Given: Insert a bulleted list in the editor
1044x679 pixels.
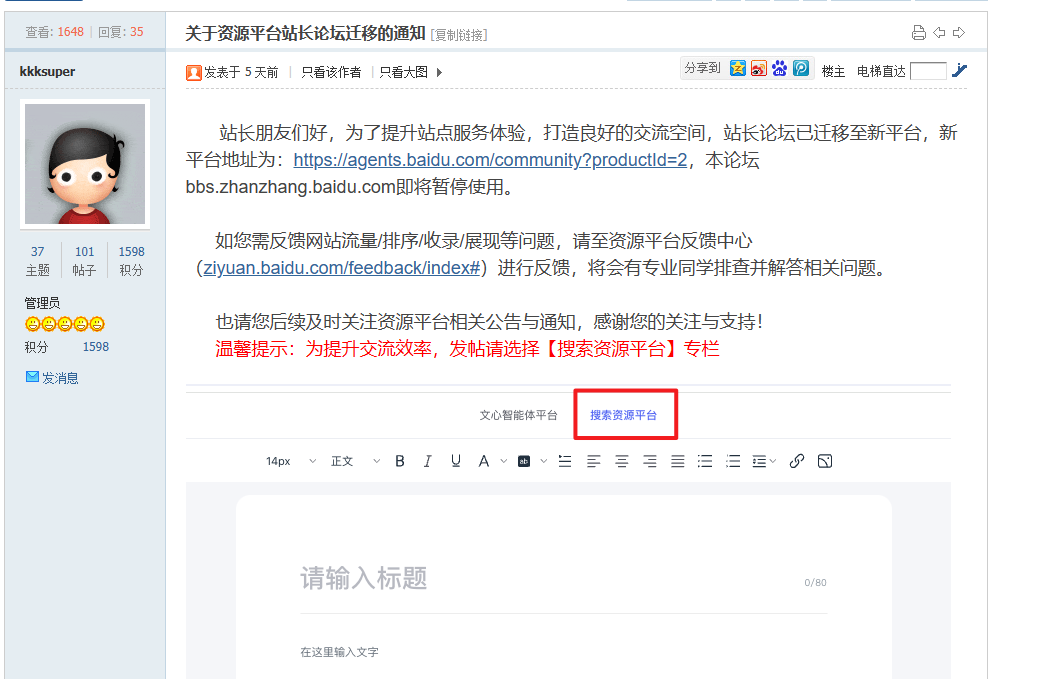Looking at the screenshot, I should click(705, 461).
